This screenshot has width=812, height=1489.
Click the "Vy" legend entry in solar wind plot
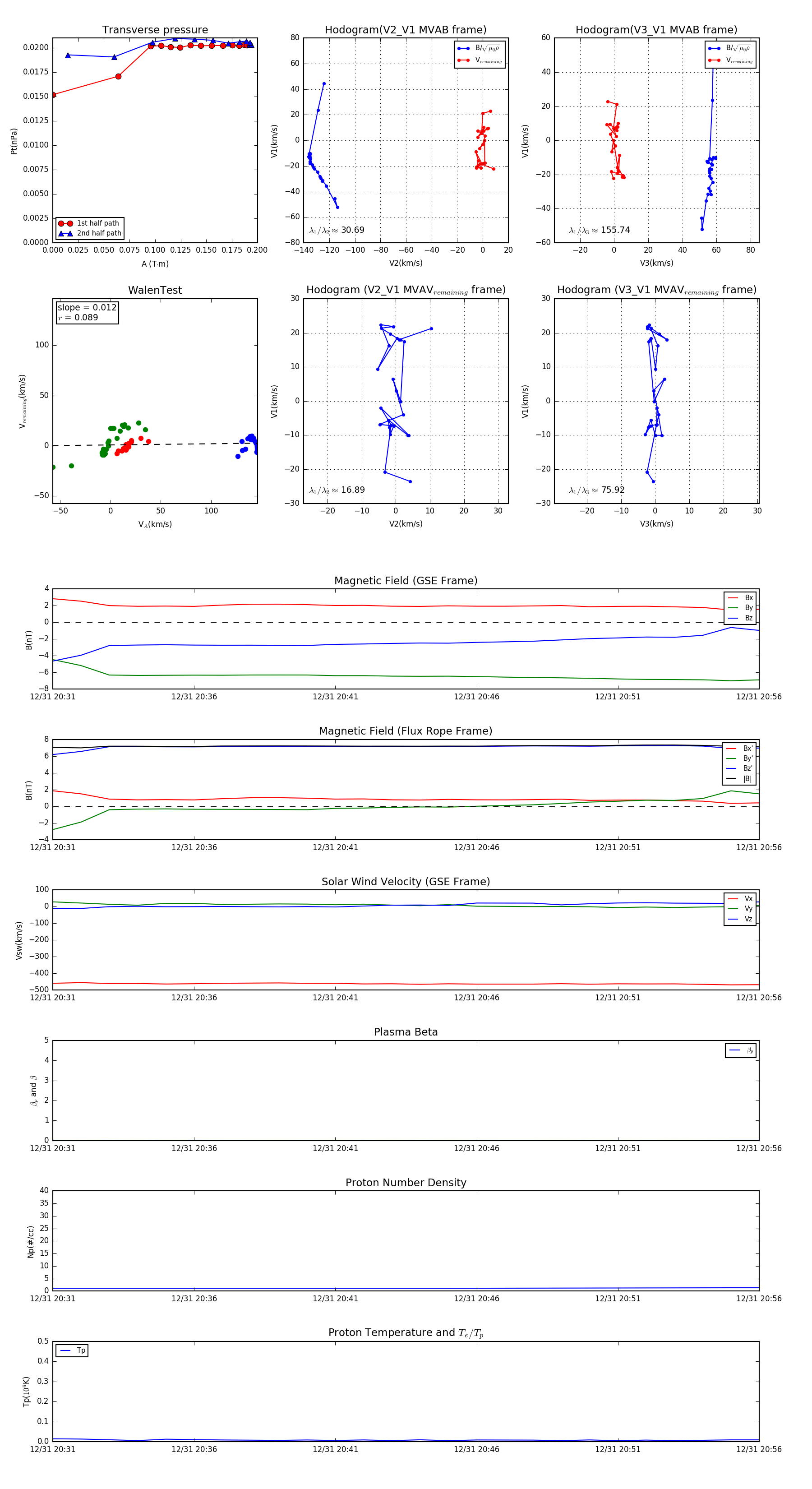click(x=740, y=909)
